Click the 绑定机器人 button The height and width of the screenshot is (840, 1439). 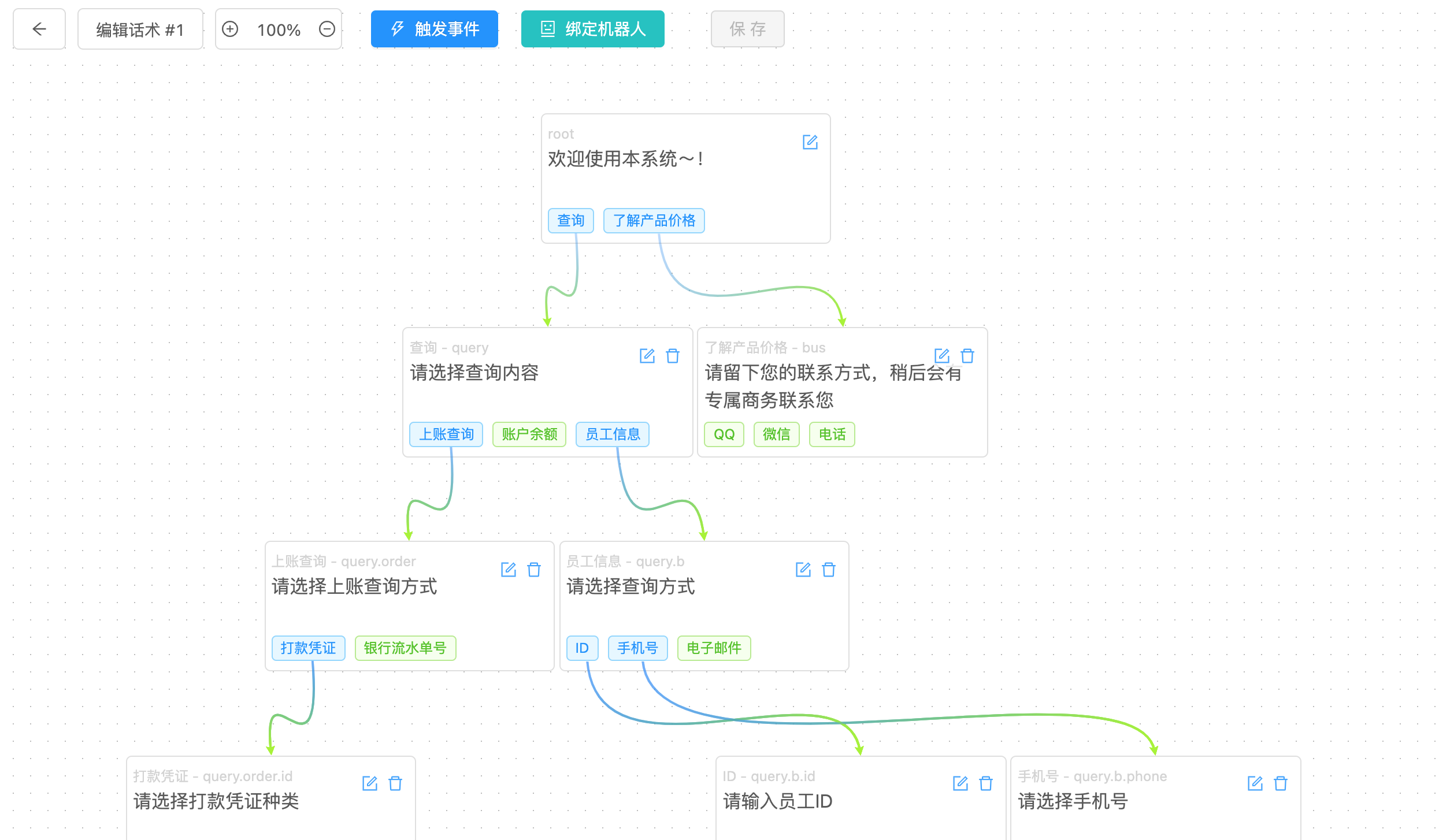[x=590, y=29]
